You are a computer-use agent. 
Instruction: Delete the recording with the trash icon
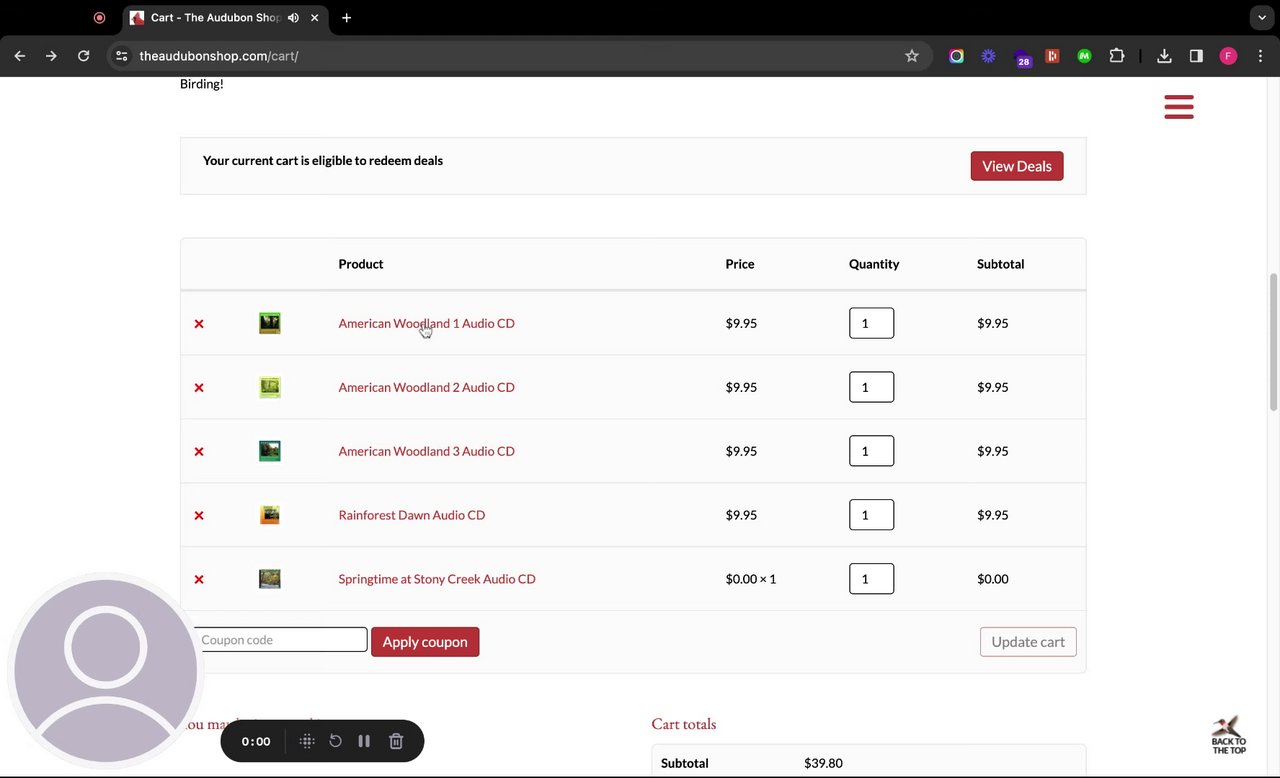[x=396, y=741]
